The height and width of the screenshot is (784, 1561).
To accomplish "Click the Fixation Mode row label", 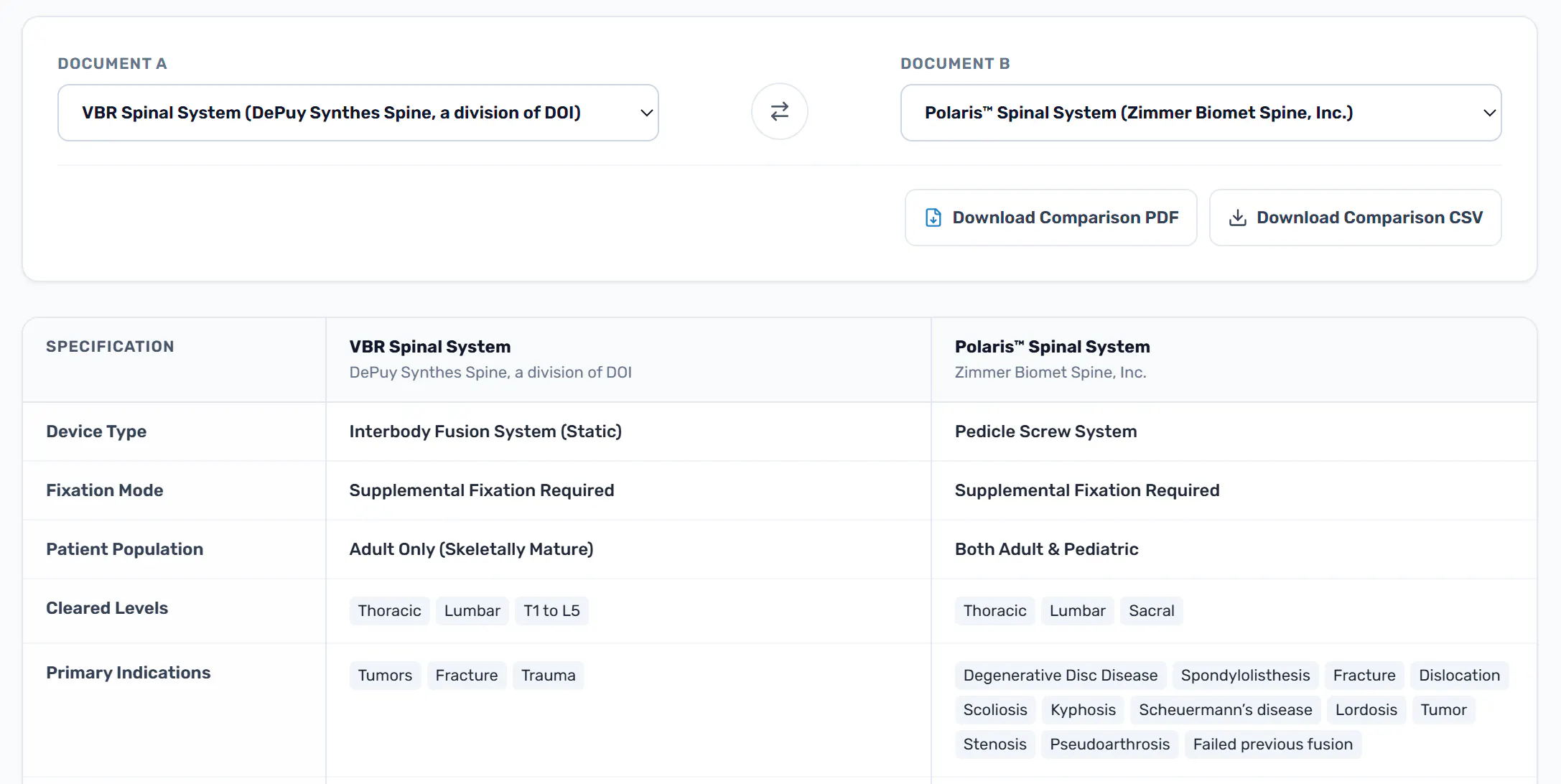I will pyautogui.click(x=105, y=490).
